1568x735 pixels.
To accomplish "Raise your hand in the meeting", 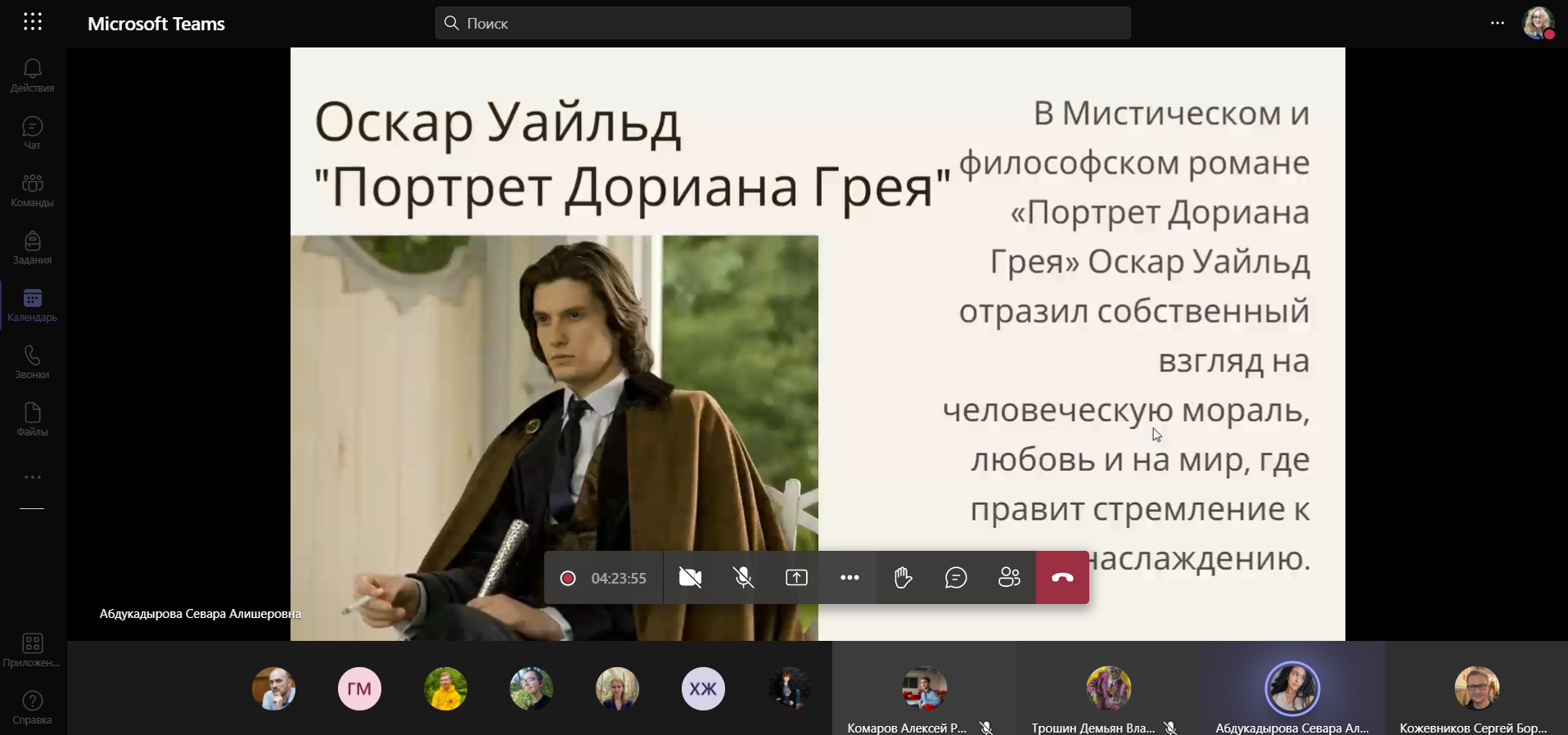I will click(903, 578).
